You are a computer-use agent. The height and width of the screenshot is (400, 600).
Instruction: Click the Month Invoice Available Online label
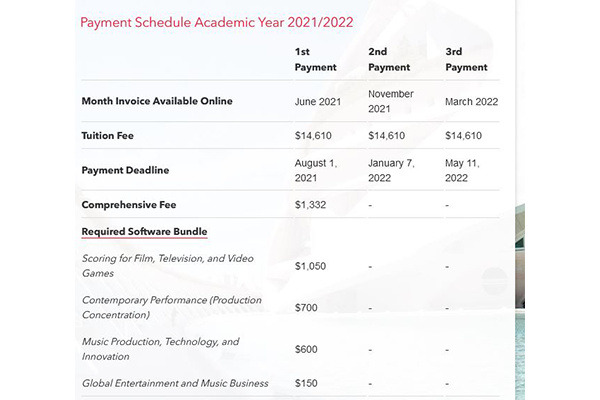pyautogui.click(x=156, y=101)
